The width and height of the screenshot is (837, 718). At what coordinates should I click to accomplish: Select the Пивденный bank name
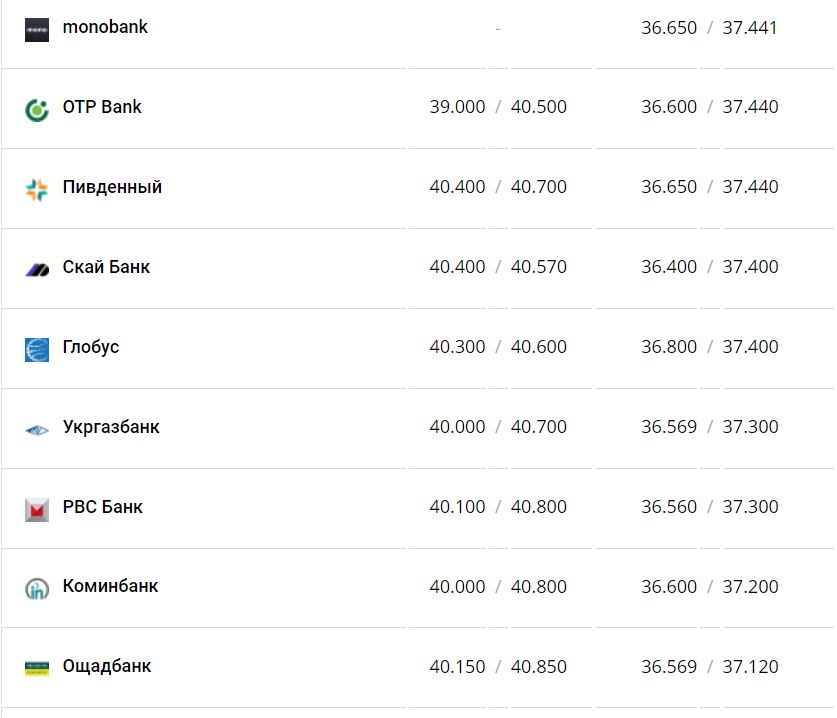tap(112, 187)
